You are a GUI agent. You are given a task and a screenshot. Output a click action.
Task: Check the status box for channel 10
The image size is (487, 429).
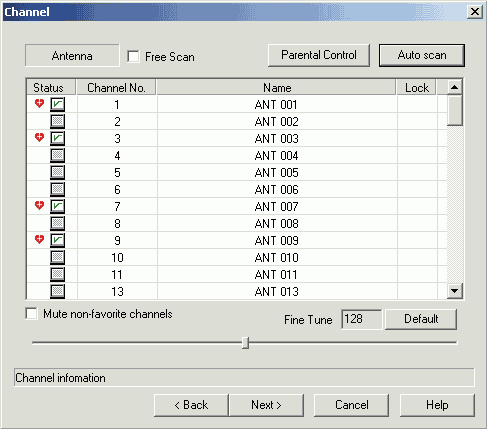click(x=58, y=257)
